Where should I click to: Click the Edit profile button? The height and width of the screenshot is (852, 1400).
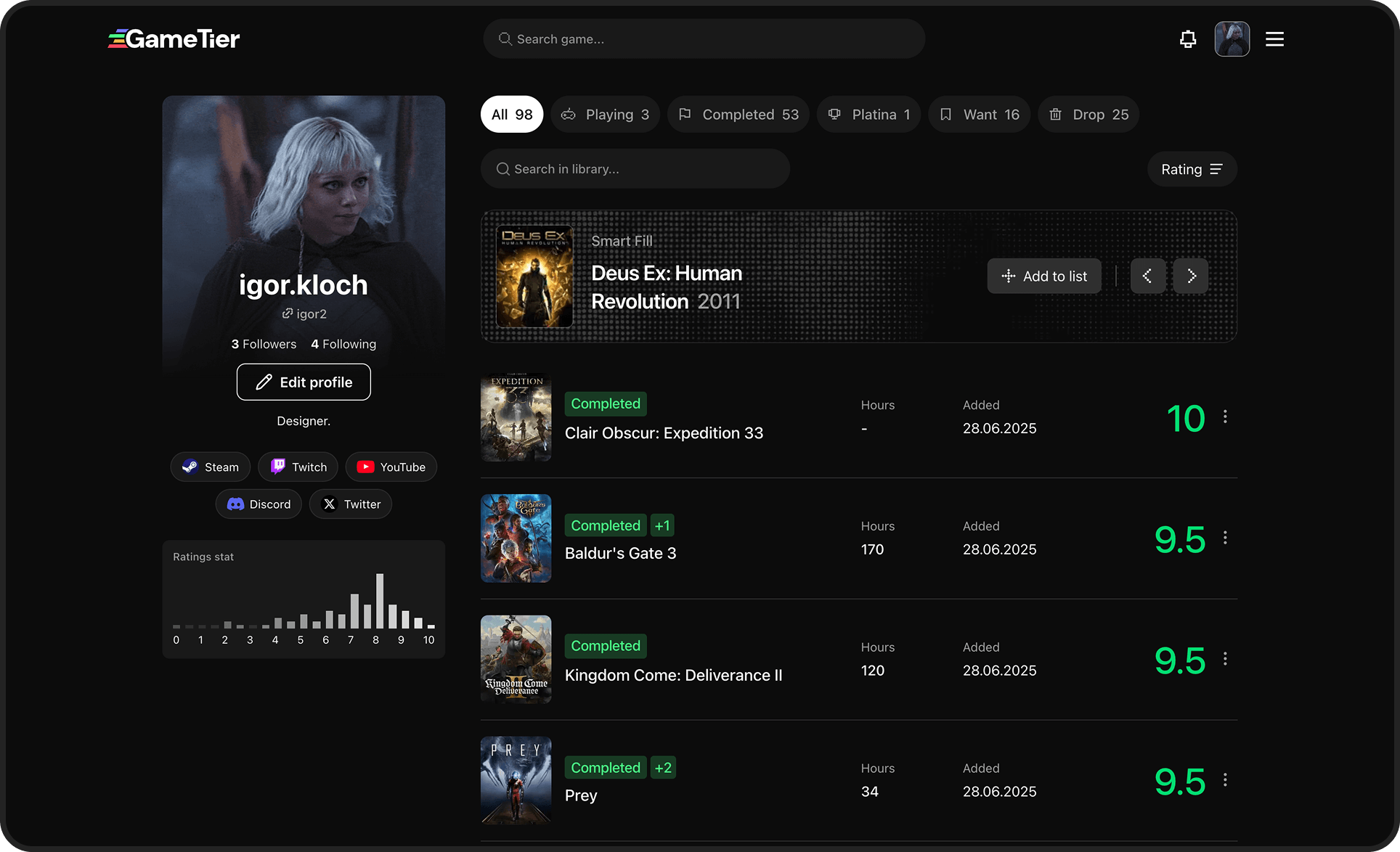point(304,382)
